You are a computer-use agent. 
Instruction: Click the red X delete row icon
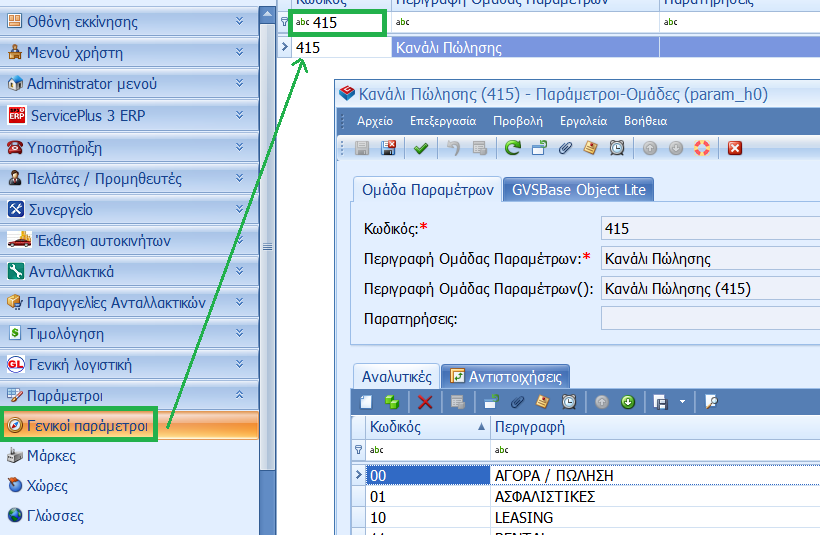(425, 402)
